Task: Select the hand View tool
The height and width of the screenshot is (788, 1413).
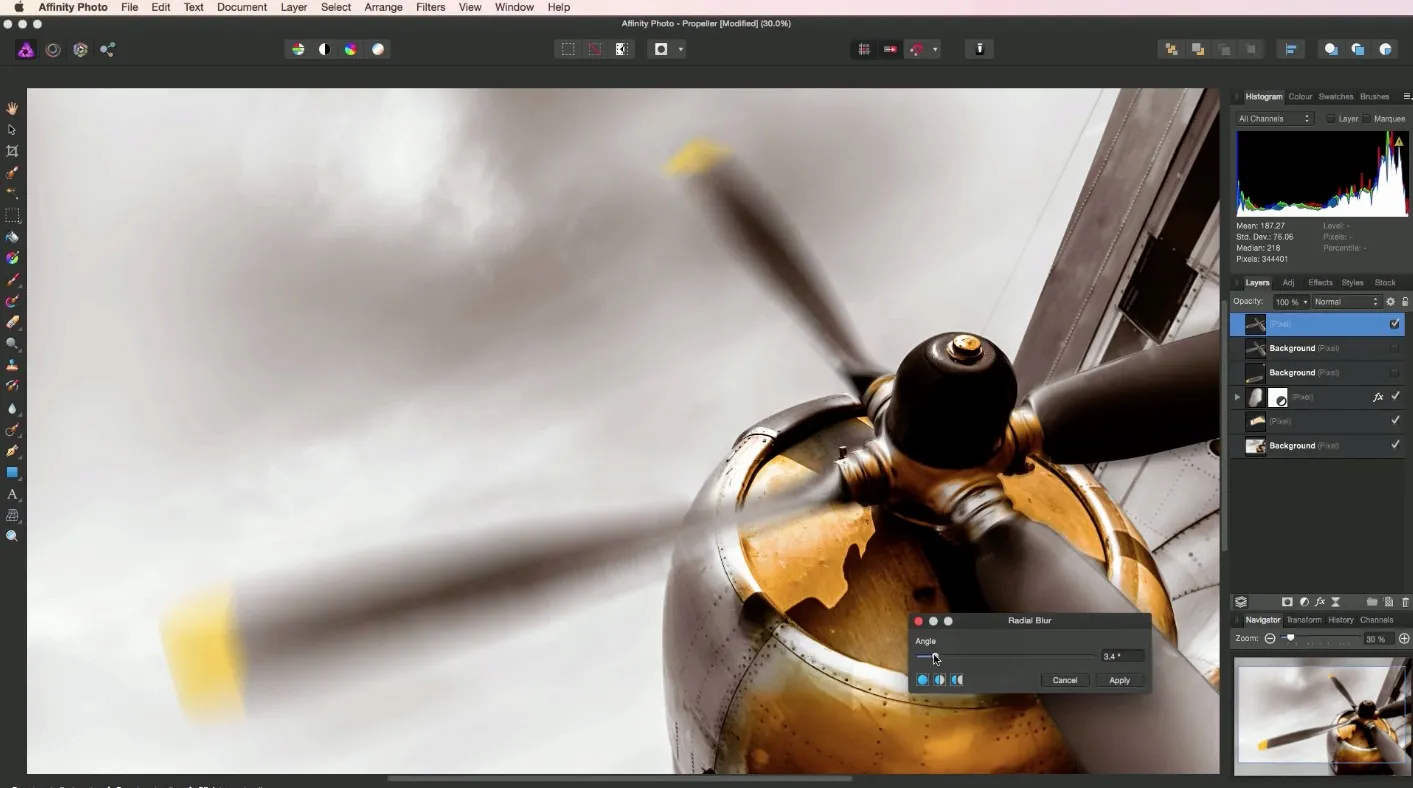Action: click(x=12, y=108)
